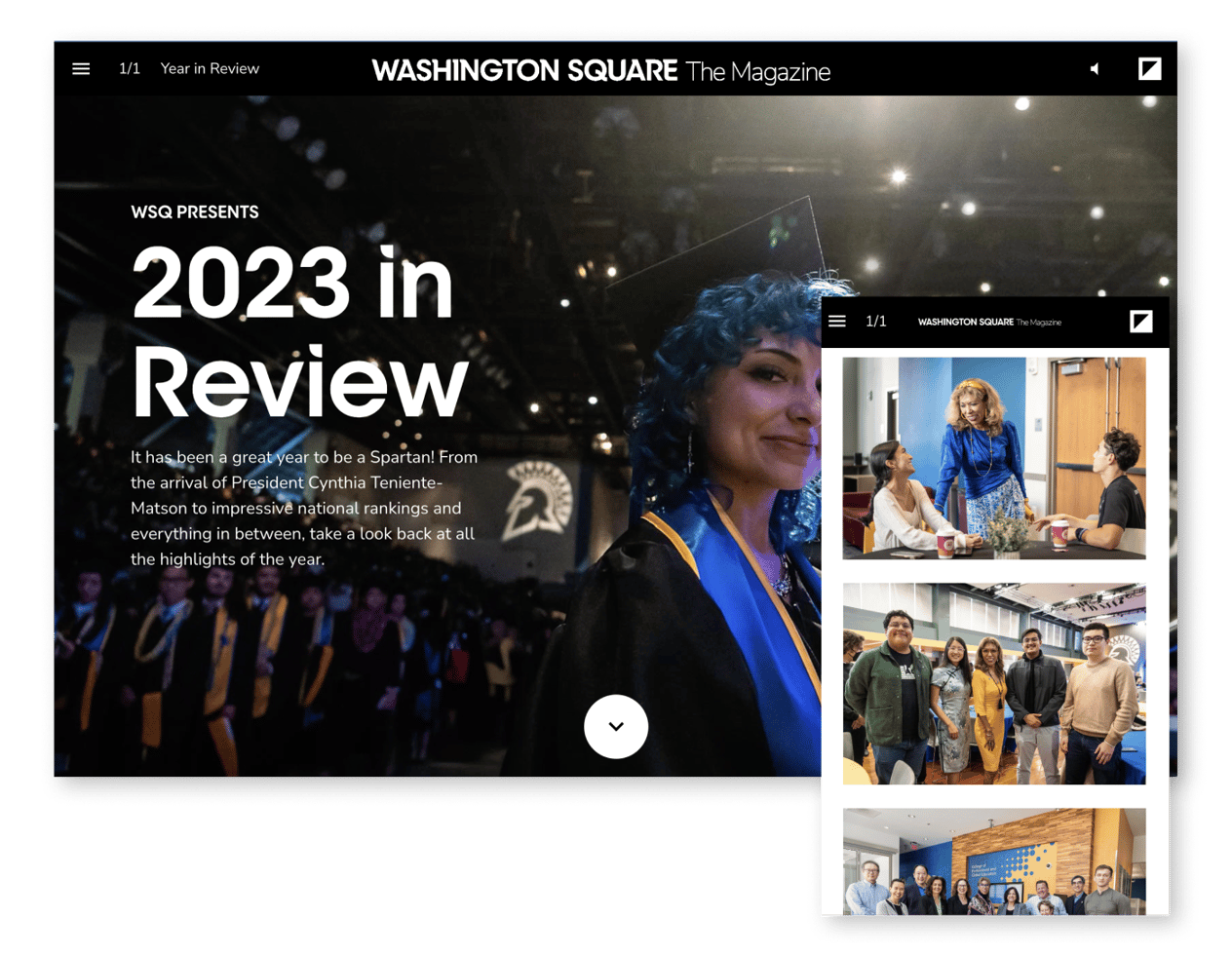Click the Shorthand icon in mobile header
1232x956 pixels.
[x=1140, y=321]
